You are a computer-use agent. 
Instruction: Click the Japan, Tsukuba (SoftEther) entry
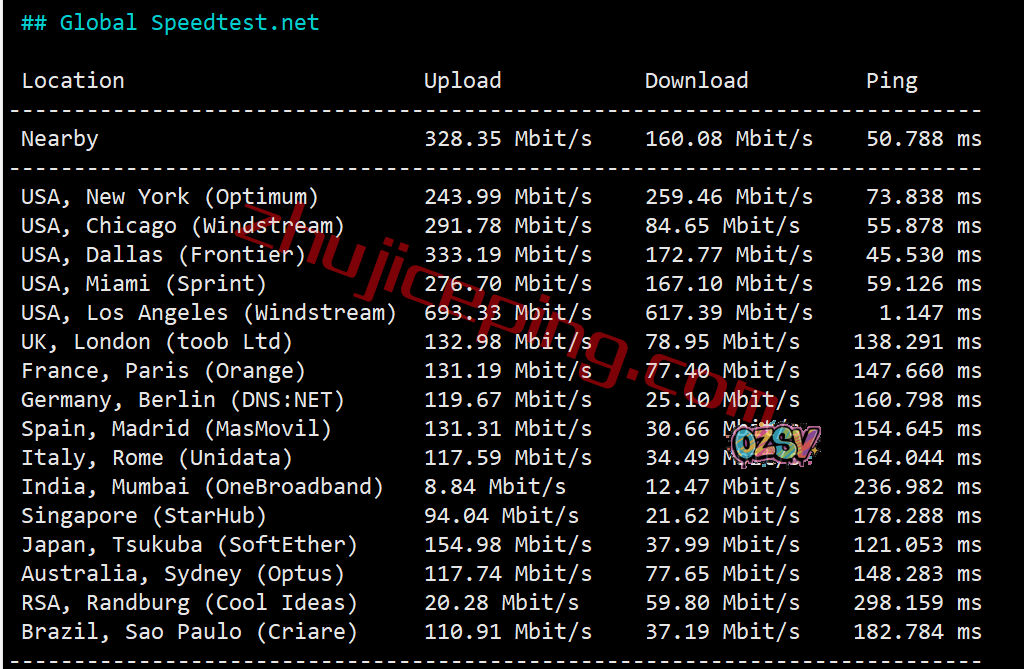[189, 545]
